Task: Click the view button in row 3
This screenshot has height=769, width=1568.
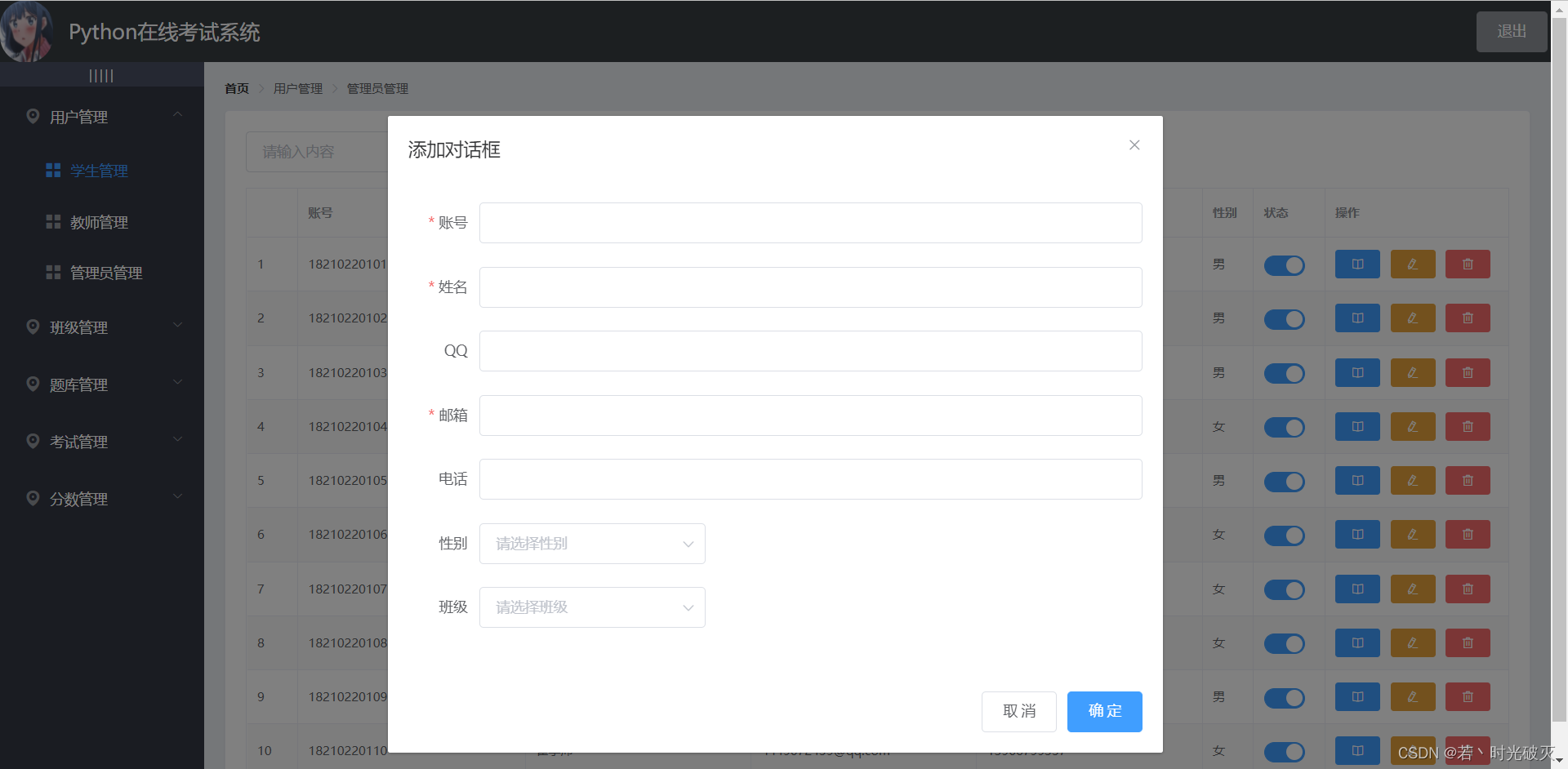Action: coord(1357,373)
